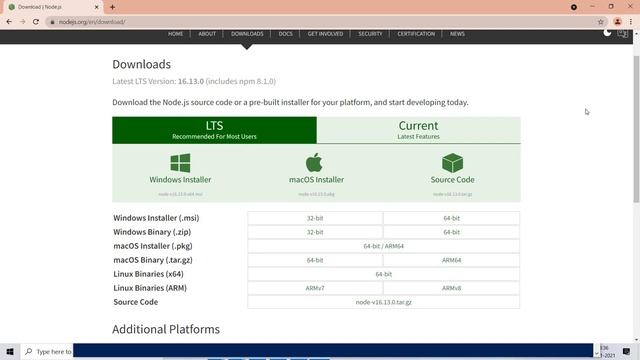The image size is (640, 360).
Task: Download Windows Installer (.msi) 32-bit
Action: (x=315, y=218)
